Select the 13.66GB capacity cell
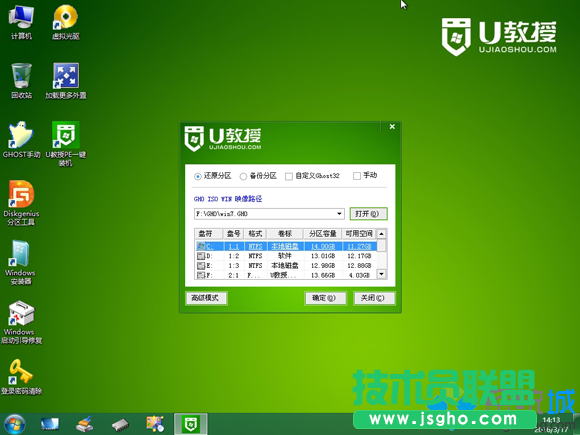Screen dimensions: 580x435 click(x=323, y=275)
